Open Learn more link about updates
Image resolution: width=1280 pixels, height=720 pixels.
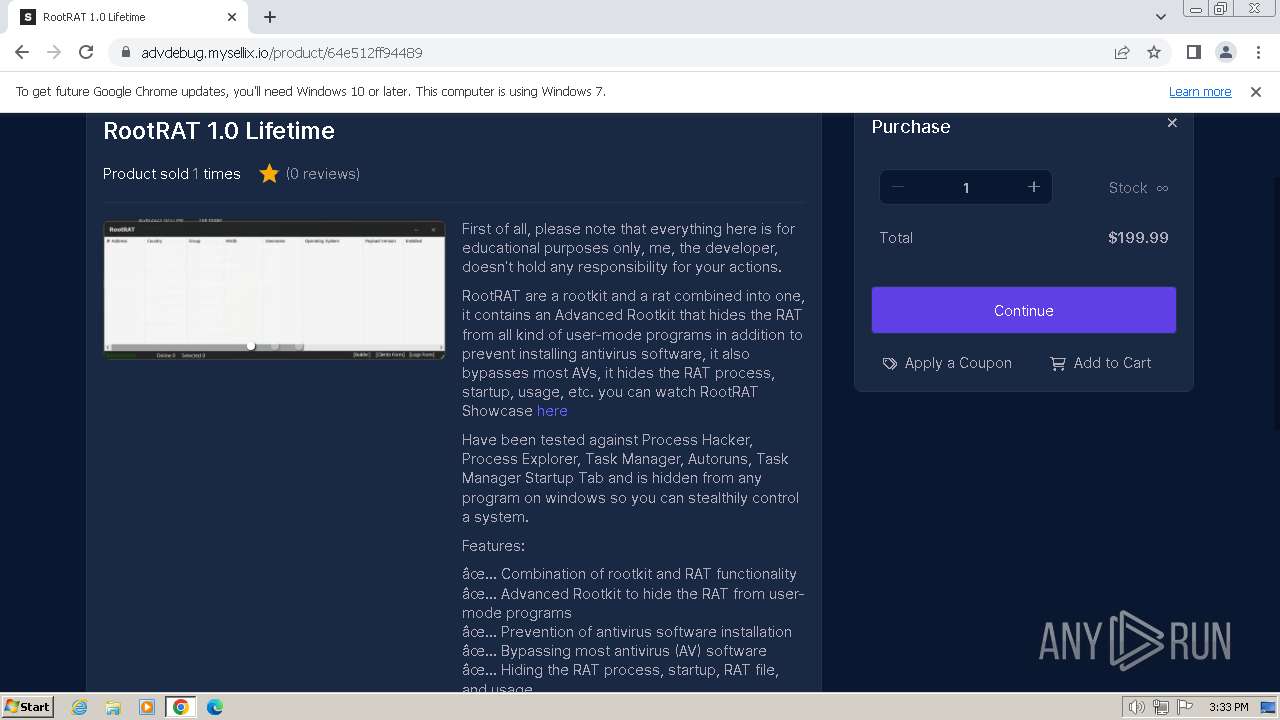1200,91
